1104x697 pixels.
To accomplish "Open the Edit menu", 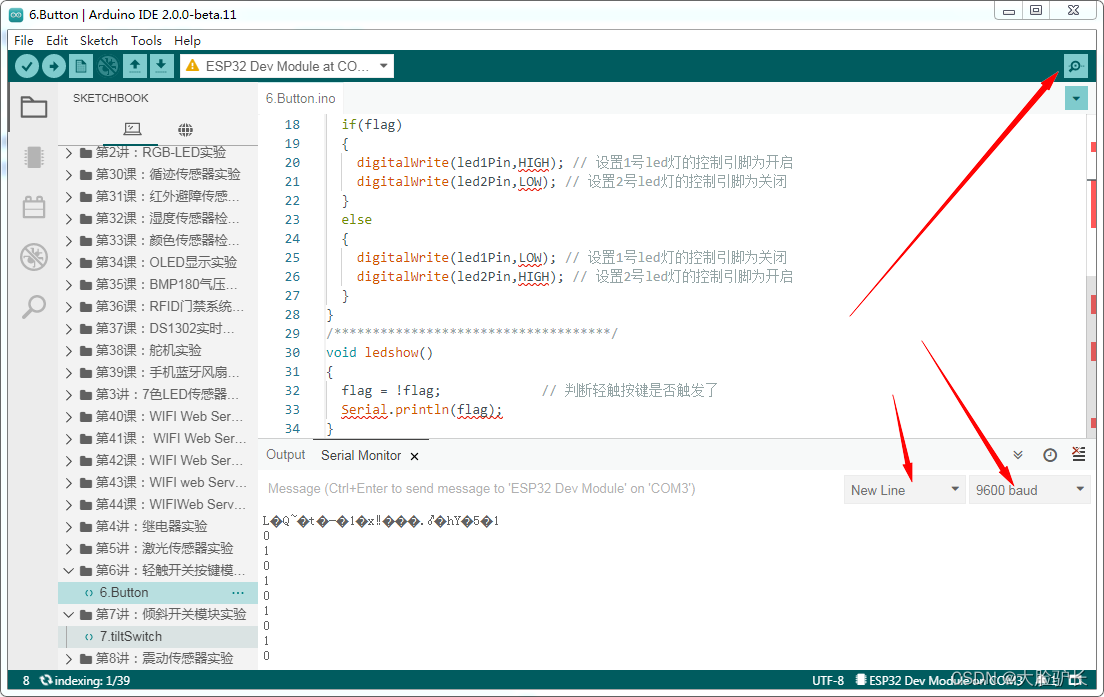I will coord(56,40).
